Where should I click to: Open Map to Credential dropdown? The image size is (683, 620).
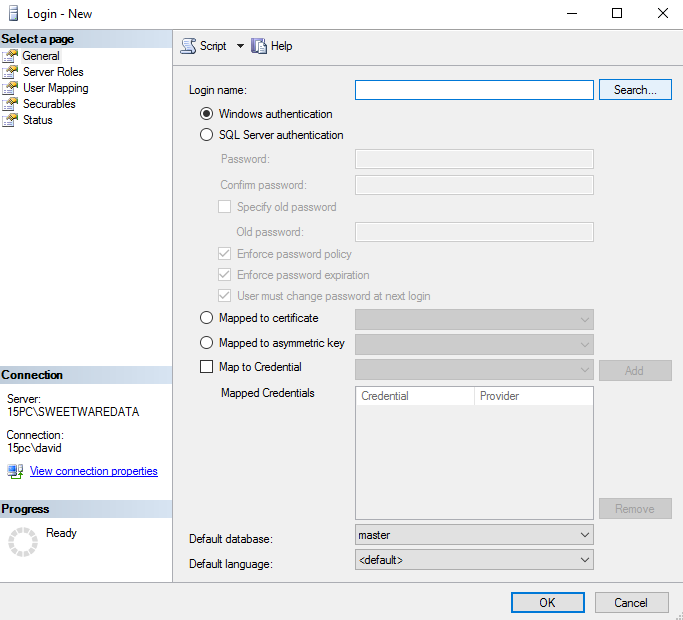[x=474, y=369]
